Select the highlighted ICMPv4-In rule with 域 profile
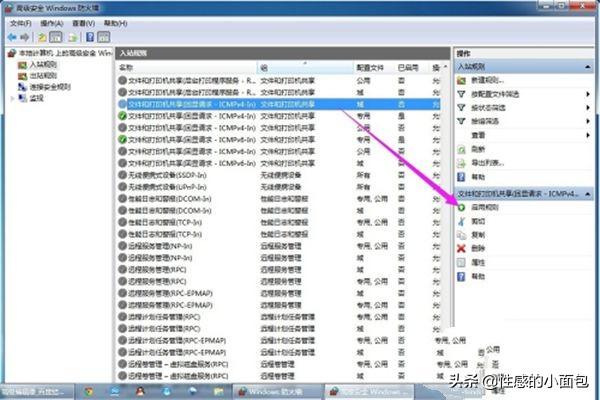This screenshot has width=600, height=400. (x=279, y=104)
